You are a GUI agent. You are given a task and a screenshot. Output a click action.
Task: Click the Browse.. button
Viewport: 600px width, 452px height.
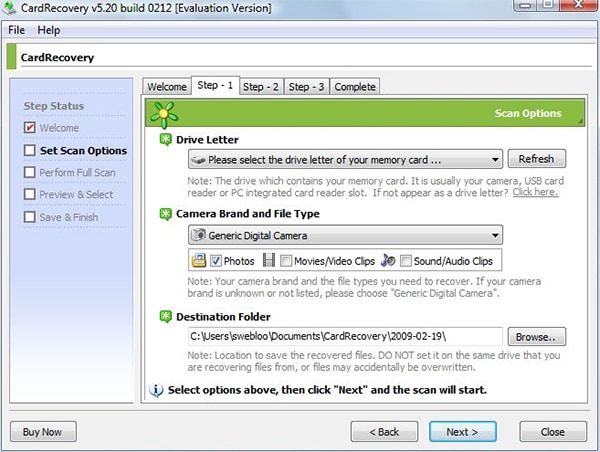(x=536, y=337)
